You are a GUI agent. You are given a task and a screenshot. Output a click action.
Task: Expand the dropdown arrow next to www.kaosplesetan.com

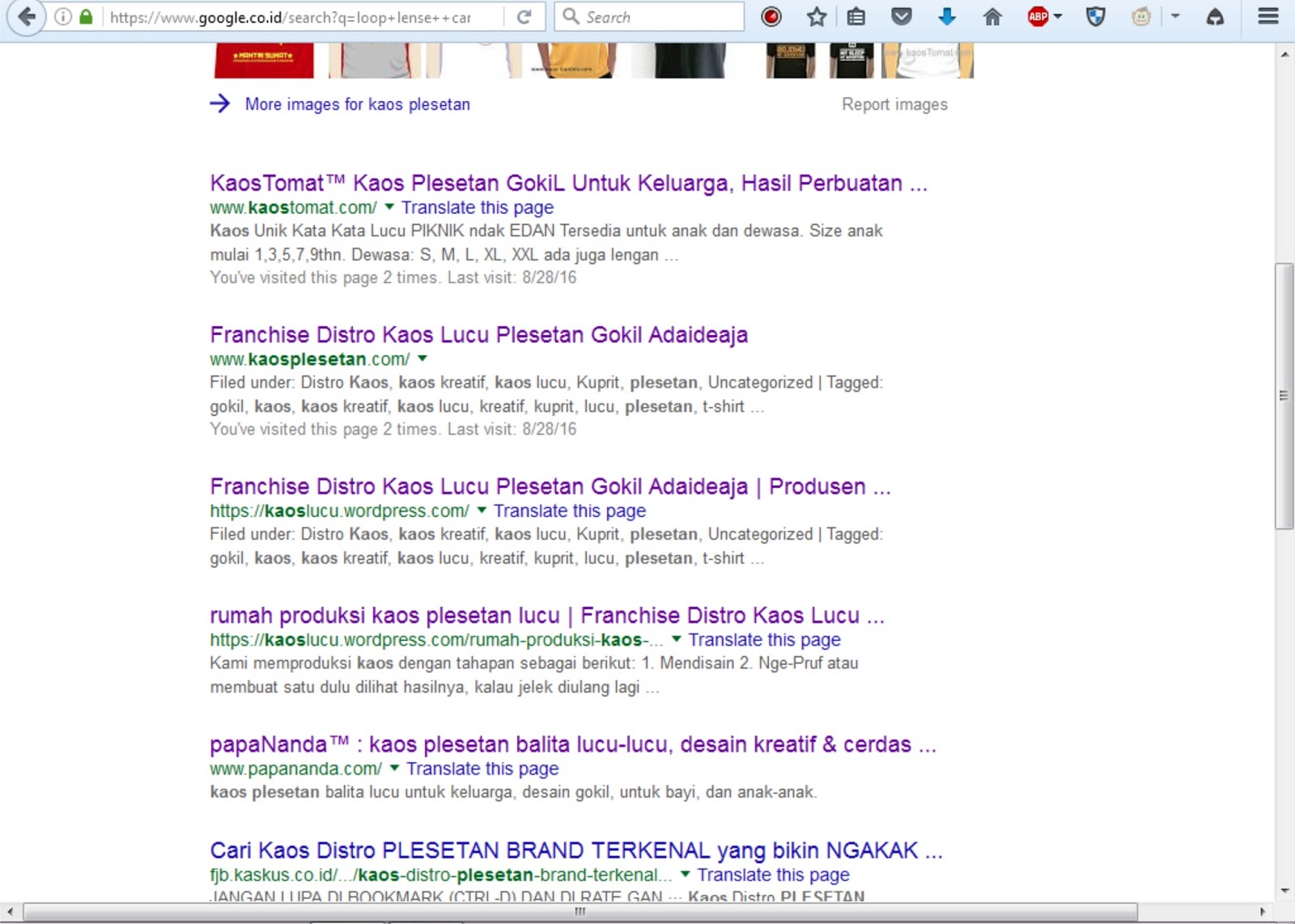click(x=422, y=358)
